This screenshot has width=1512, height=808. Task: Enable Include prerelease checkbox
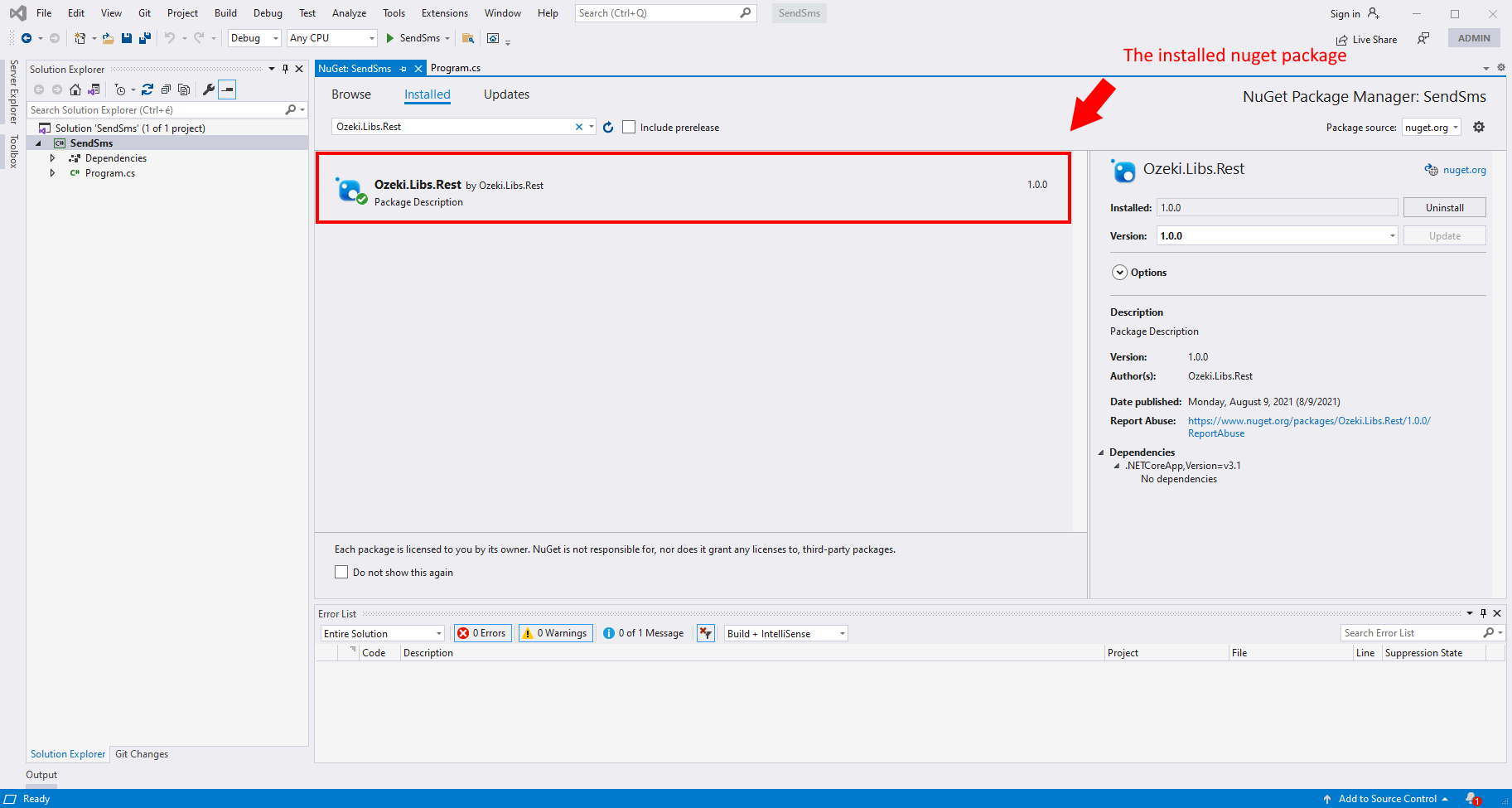tap(629, 127)
